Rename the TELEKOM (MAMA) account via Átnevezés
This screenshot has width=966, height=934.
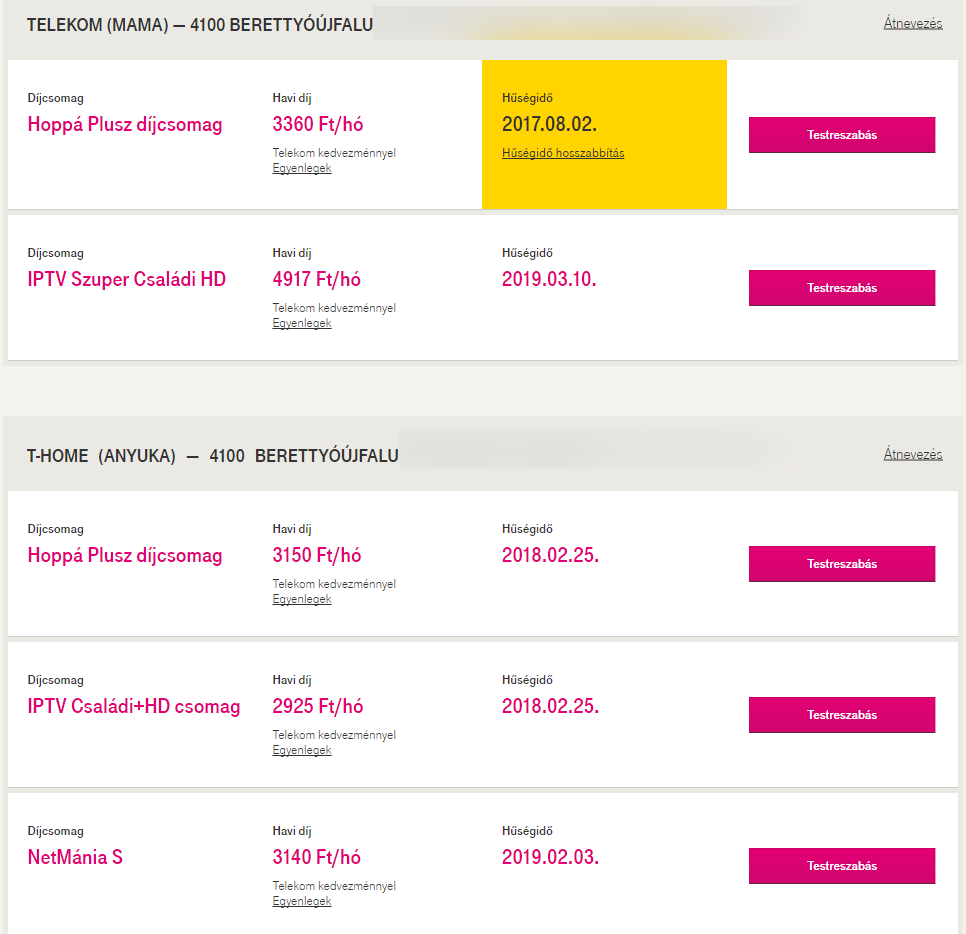[912, 23]
